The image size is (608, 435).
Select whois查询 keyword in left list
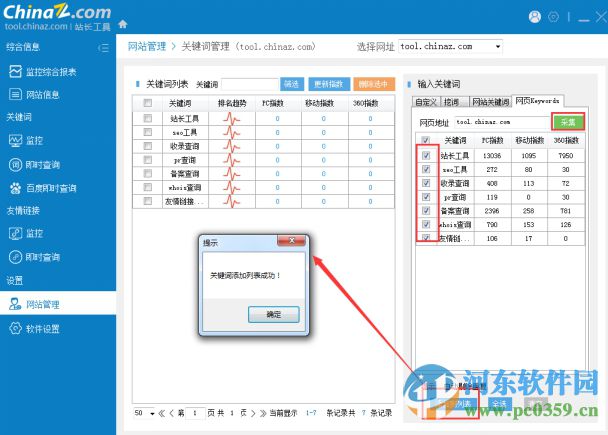(185, 188)
